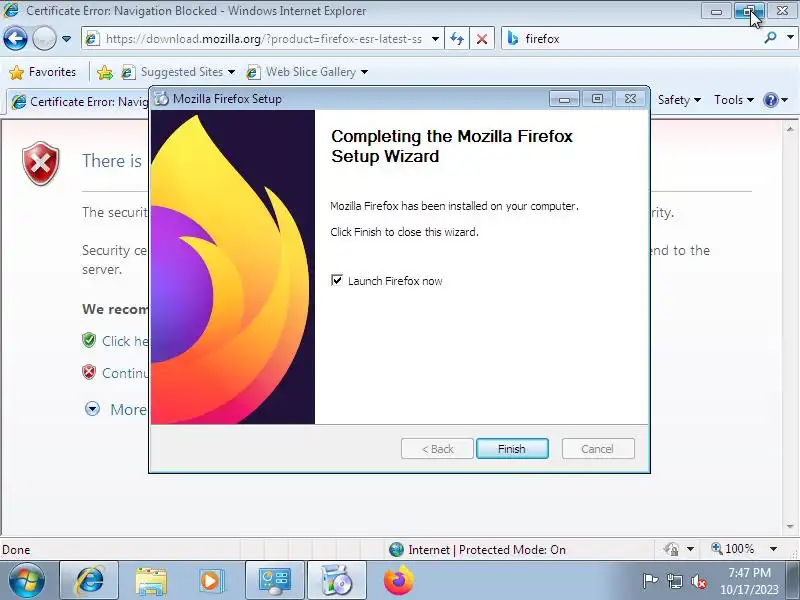Open Web Slice Gallery link
This screenshot has width=800, height=600.
[311, 72]
